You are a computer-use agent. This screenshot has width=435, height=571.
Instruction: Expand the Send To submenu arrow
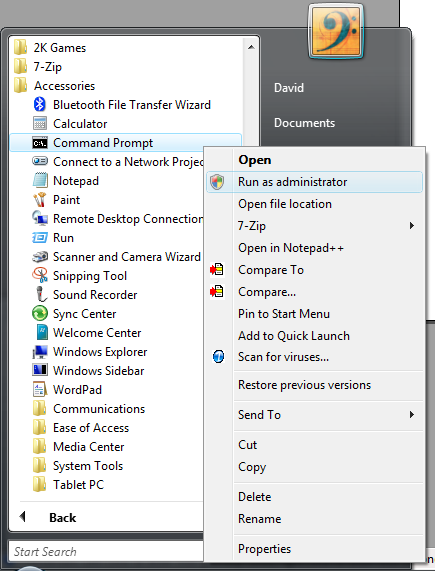(x=412, y=414)
